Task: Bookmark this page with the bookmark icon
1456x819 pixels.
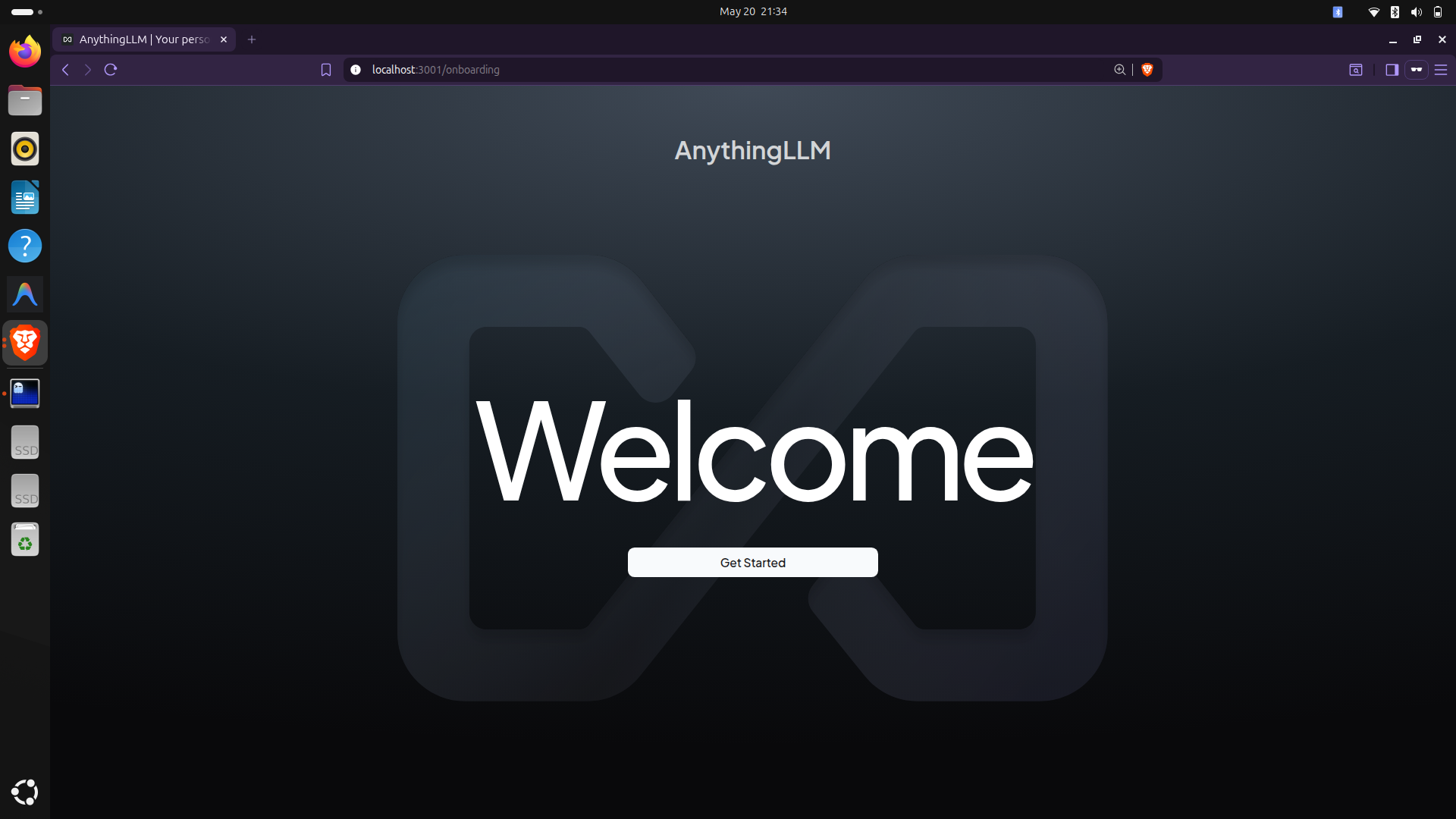Action: click(x=326, y=70)
